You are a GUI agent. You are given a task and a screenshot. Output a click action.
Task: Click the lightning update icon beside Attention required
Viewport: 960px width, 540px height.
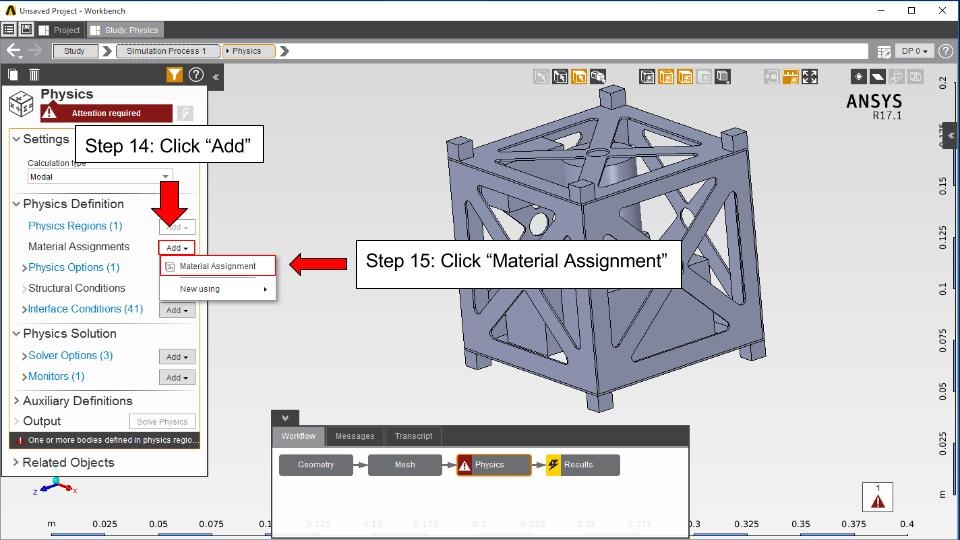[x=185, y=113]
